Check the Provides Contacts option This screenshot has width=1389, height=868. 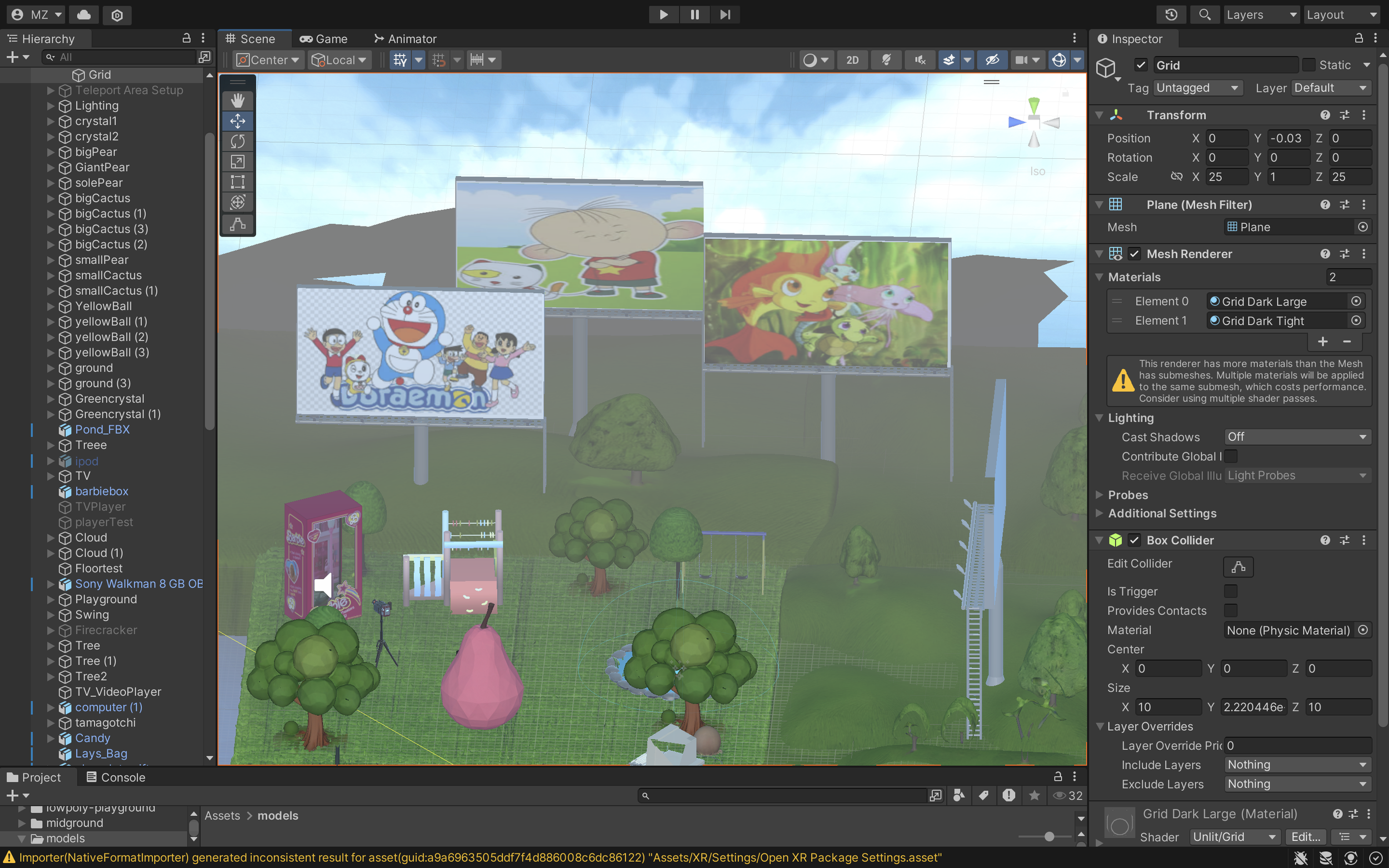[1231, 610]
